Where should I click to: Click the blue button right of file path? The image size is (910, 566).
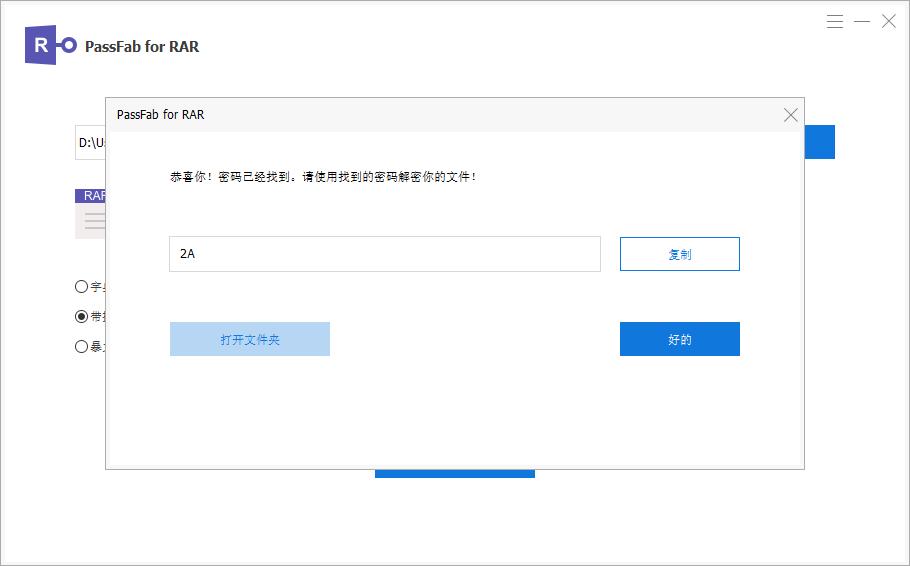819,142
